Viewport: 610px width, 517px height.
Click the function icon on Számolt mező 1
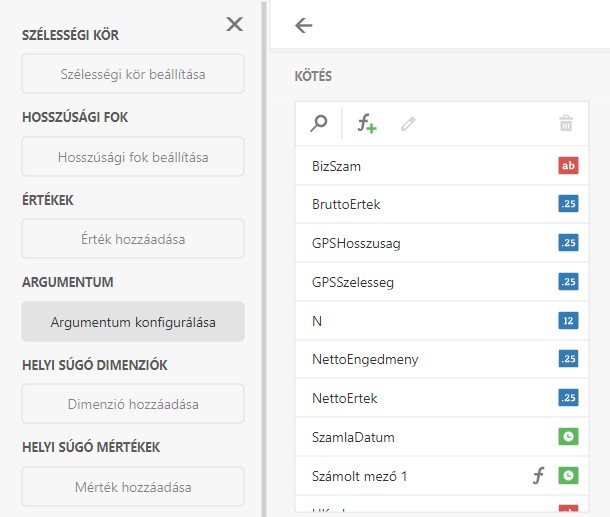click(x=538, y=477)
